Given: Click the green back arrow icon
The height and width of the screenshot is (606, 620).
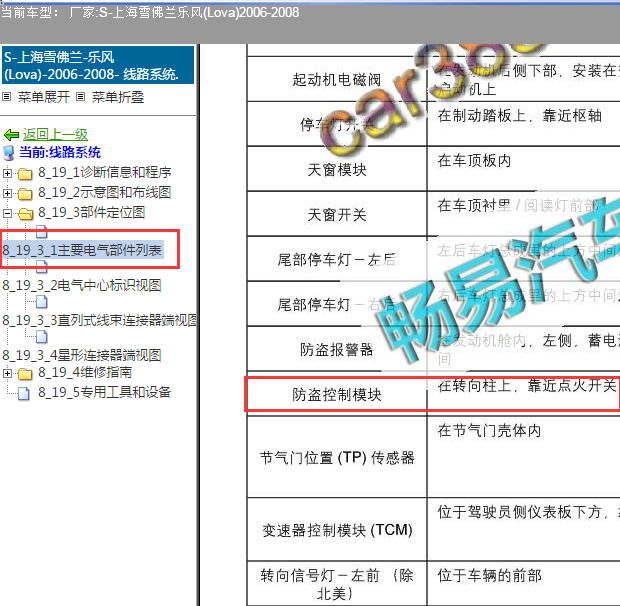Looking at the screenshot, I should (11, 135).
